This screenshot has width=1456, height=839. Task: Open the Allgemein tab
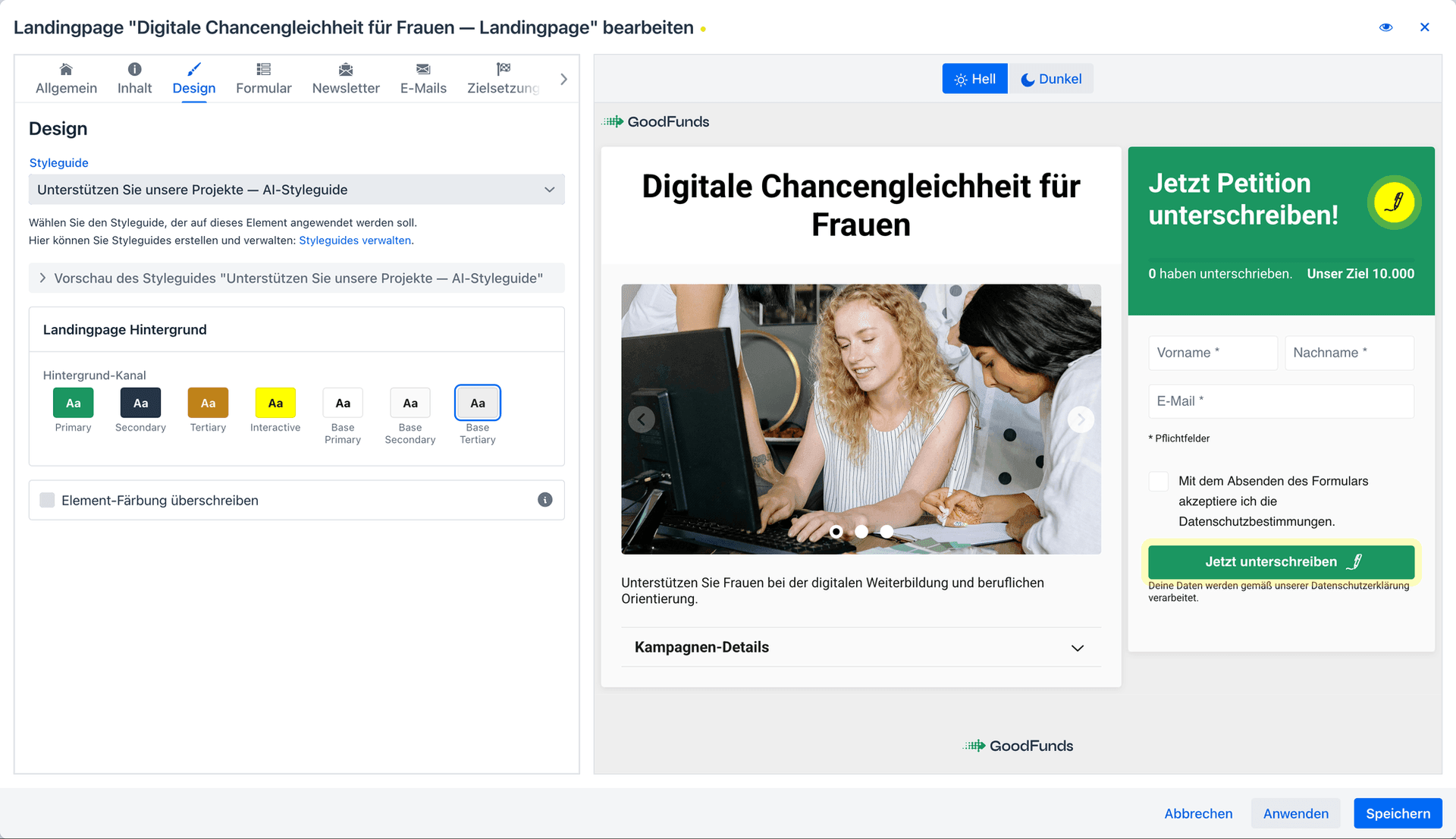[x=66, y=79]
